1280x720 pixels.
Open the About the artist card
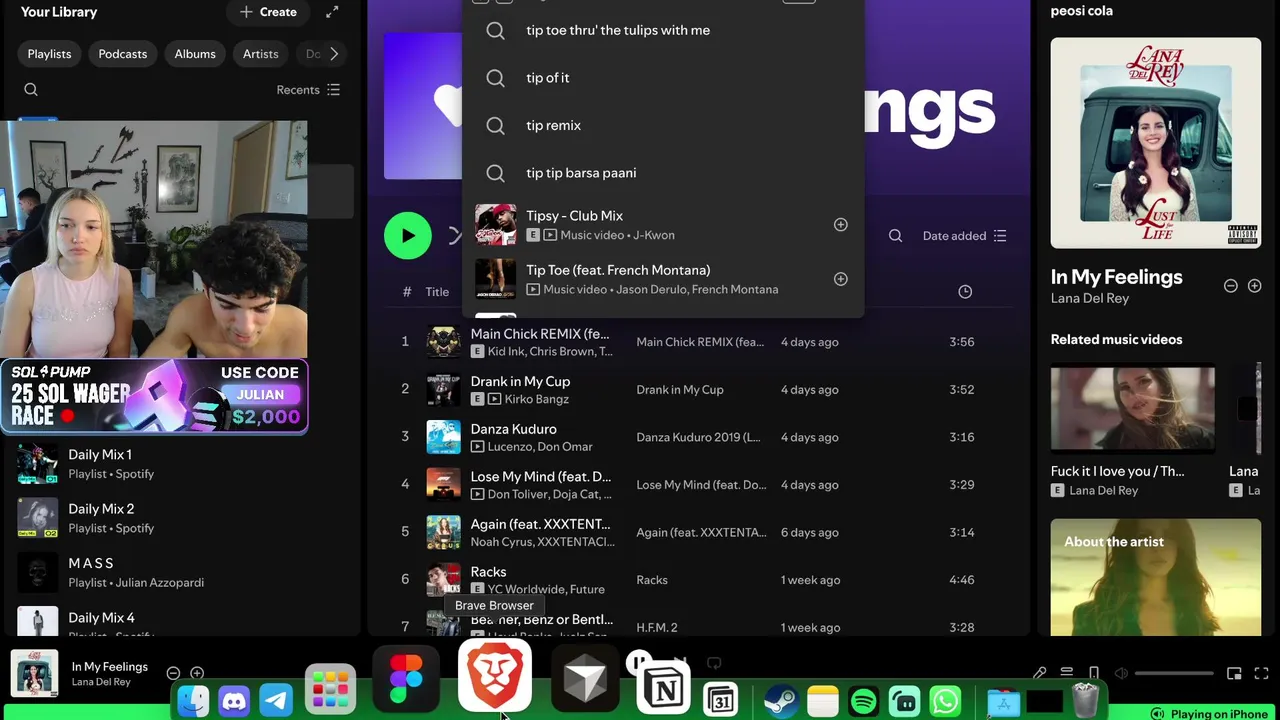1156,577
